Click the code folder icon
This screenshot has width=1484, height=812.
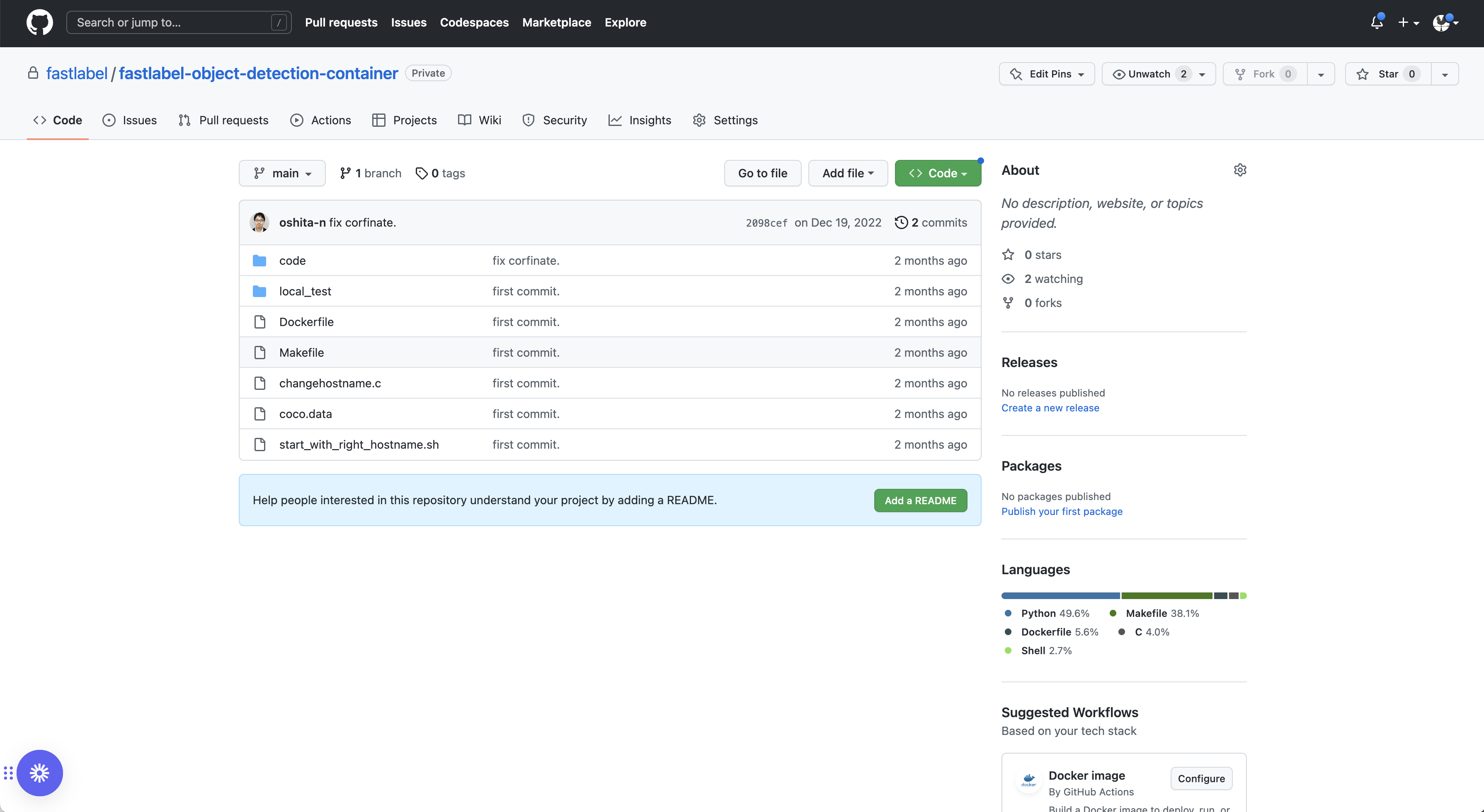click(x=260, y=261)
